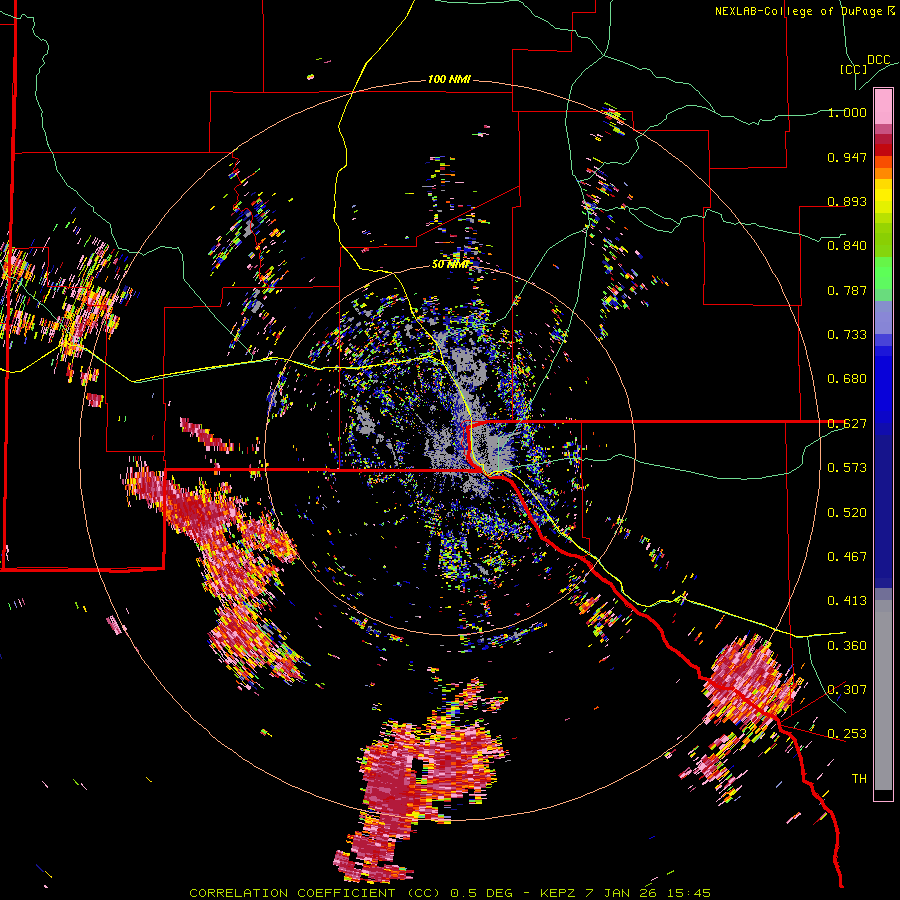The height and width of the screenshot is (900, 900).
Task: Click the 1.000 color scale value
Action: pos(847,112)
